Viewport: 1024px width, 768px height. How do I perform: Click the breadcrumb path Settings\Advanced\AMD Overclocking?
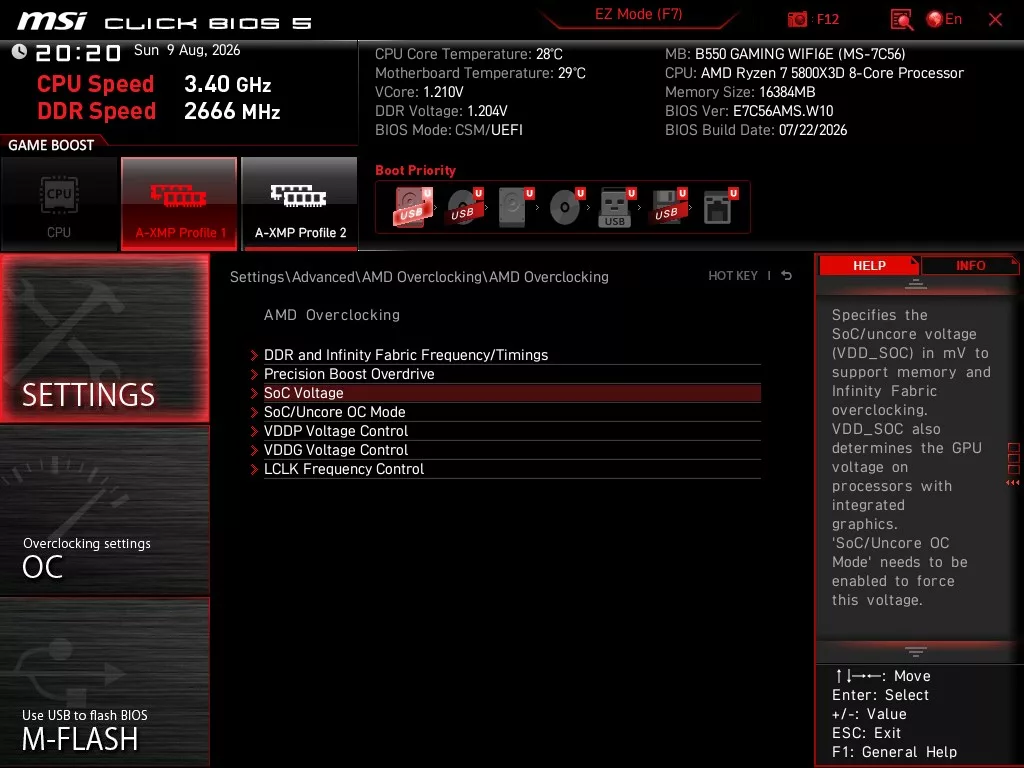(419, 277)
